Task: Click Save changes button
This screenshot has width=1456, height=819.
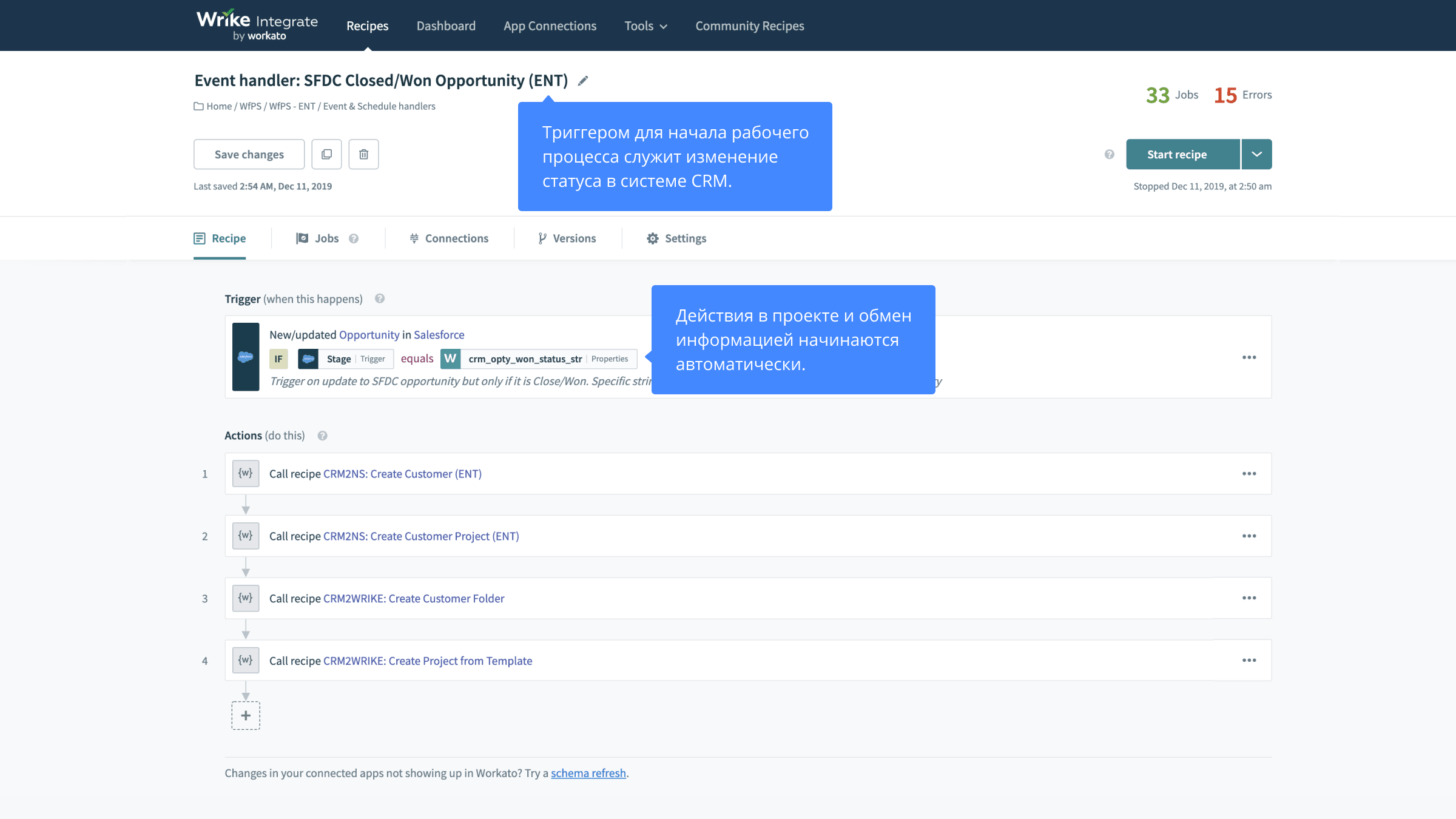Action: point(249,154)
